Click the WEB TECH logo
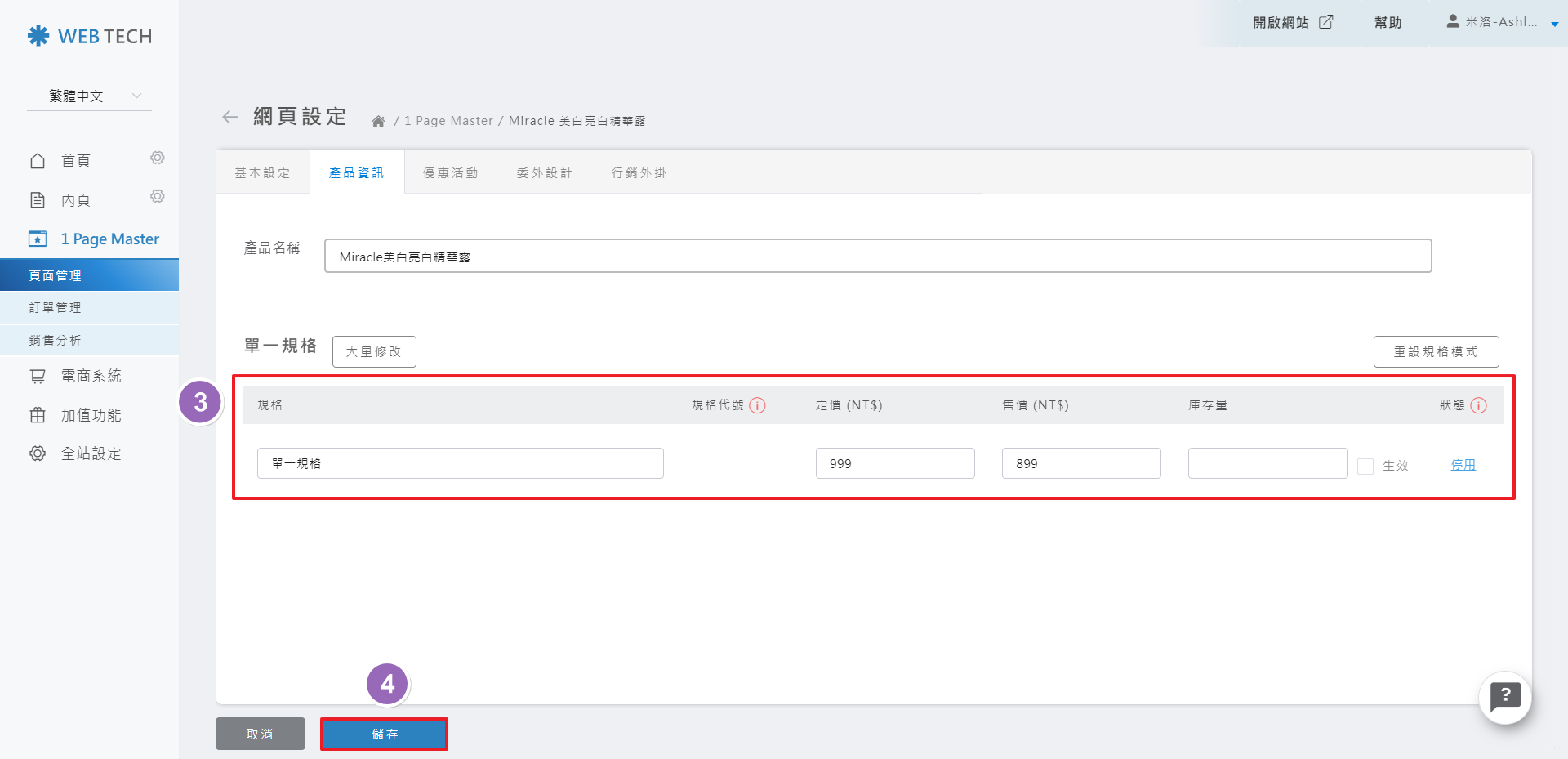This screenshot has width=1568, height=759. point(90,36)
